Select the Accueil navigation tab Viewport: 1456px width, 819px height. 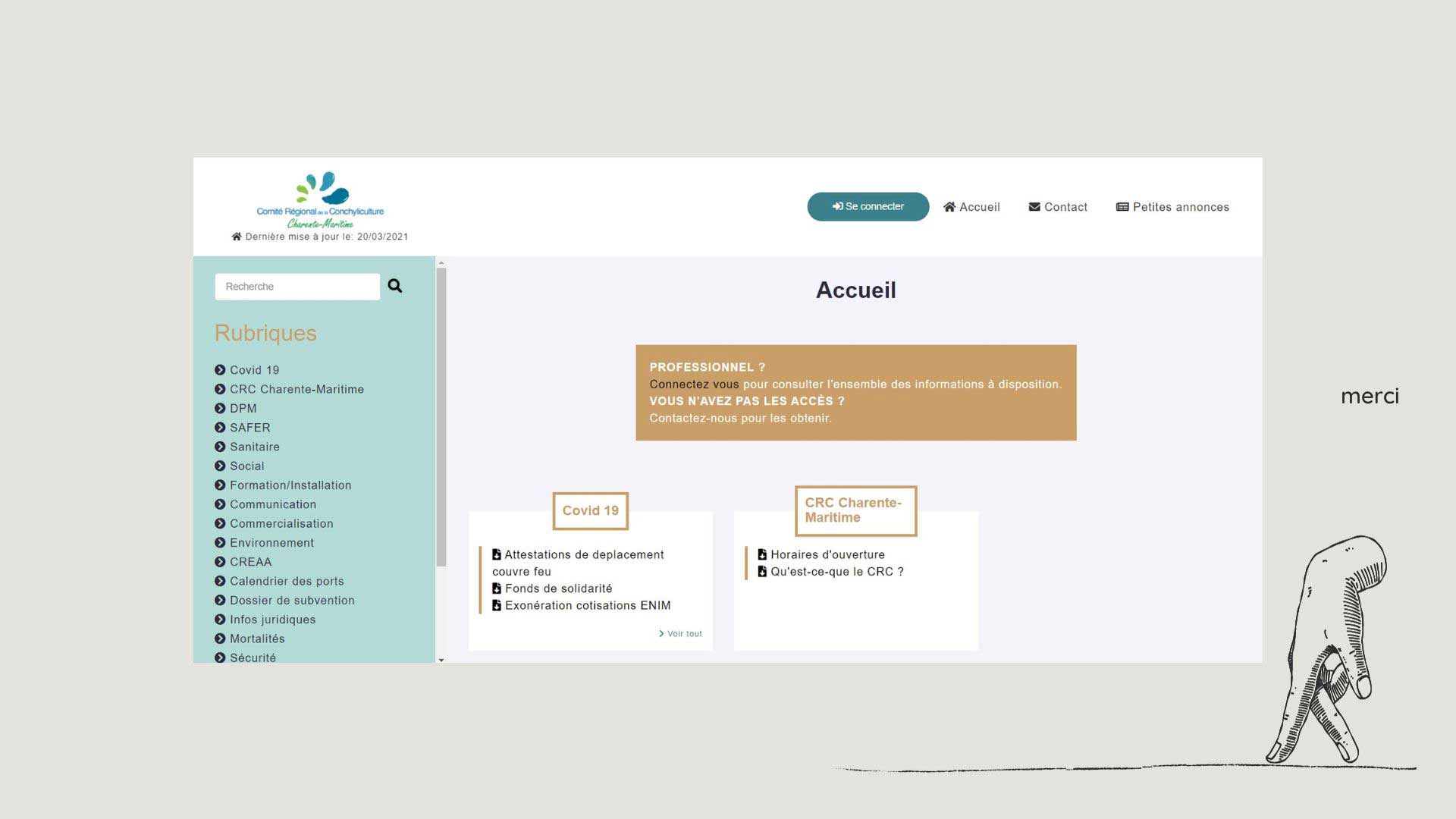coord(971,207)
